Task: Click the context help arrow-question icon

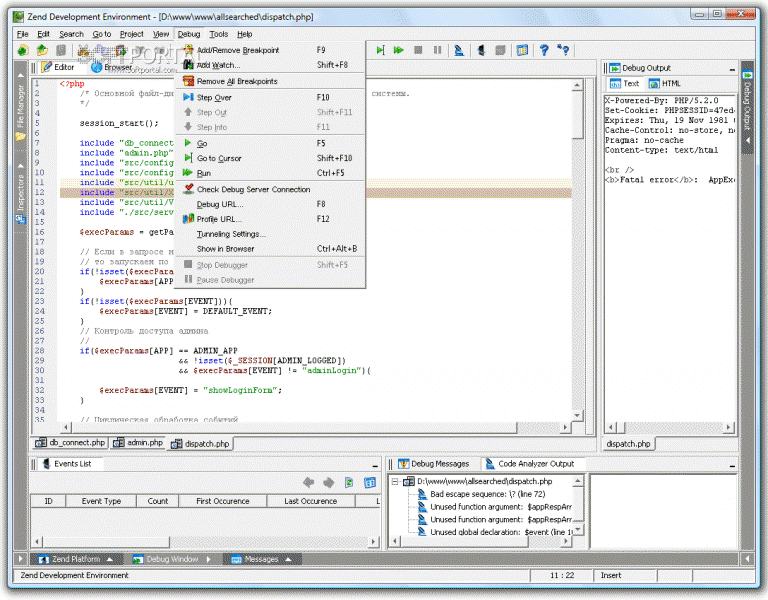Action: (563, 50)
